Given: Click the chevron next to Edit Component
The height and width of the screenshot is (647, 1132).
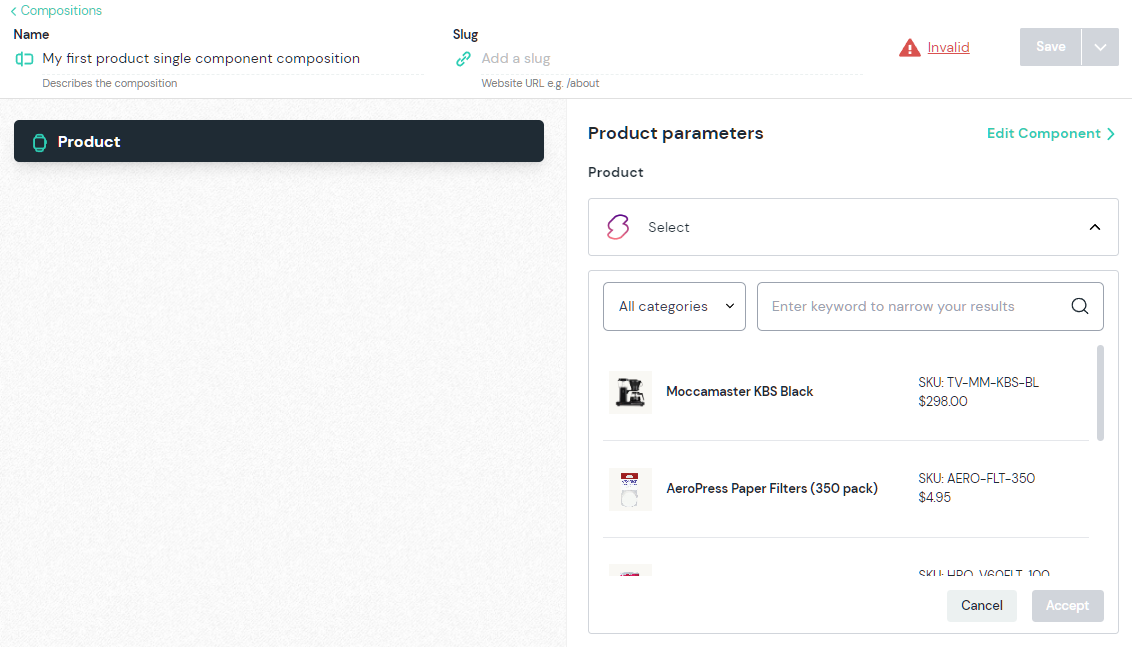Looking at the screenshot, I should coord(1111,134).
